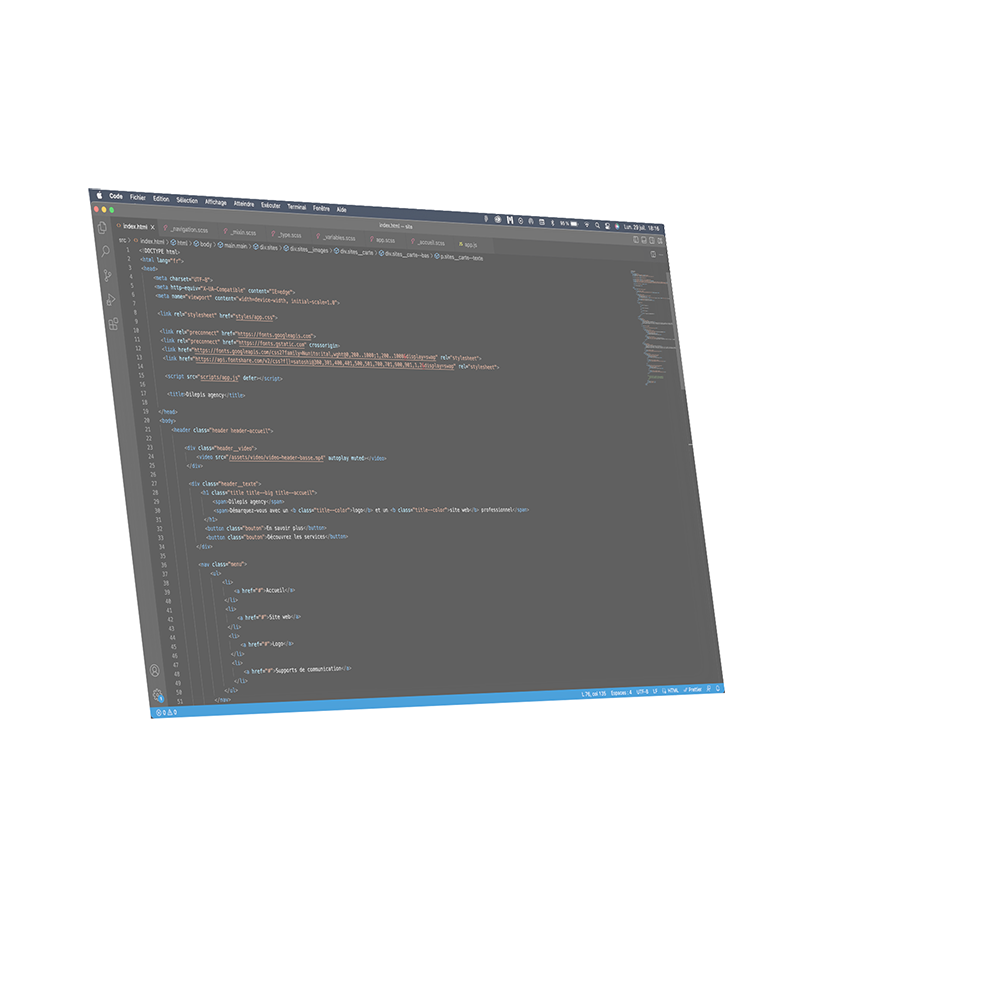Toggle the layout panel icon in the title bar
The image size is (1000, 1000).
coord(645,240)
